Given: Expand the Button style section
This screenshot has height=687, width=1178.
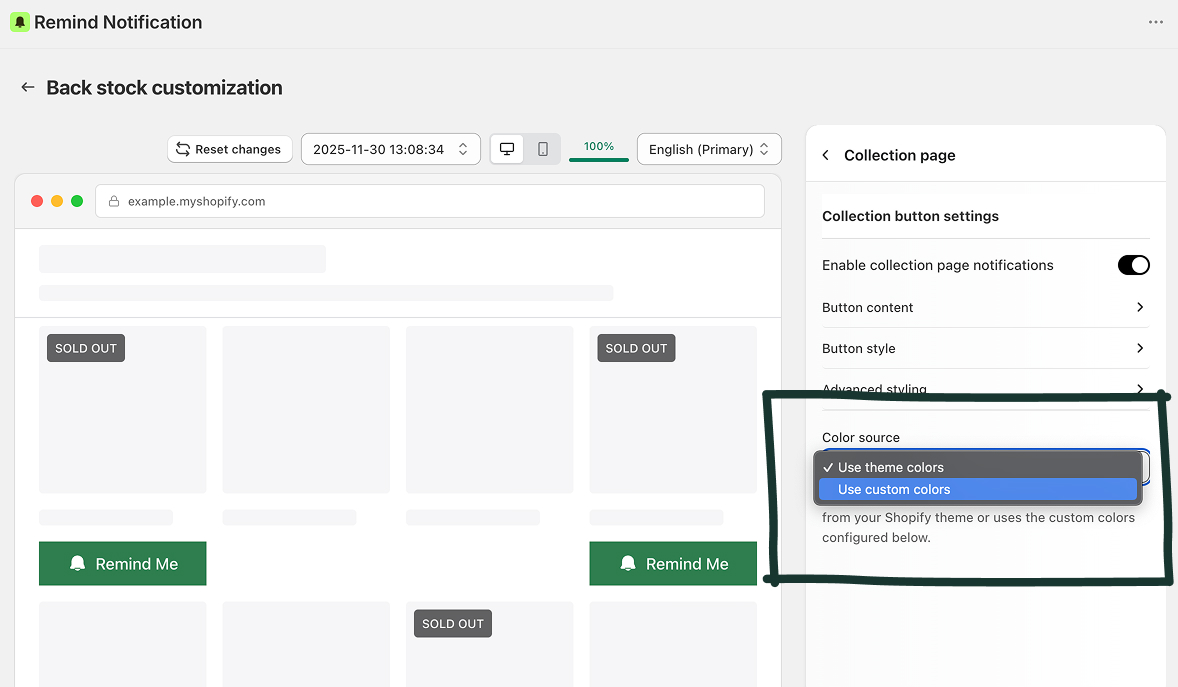Looking at the screenshot, I should coord(985,348).
